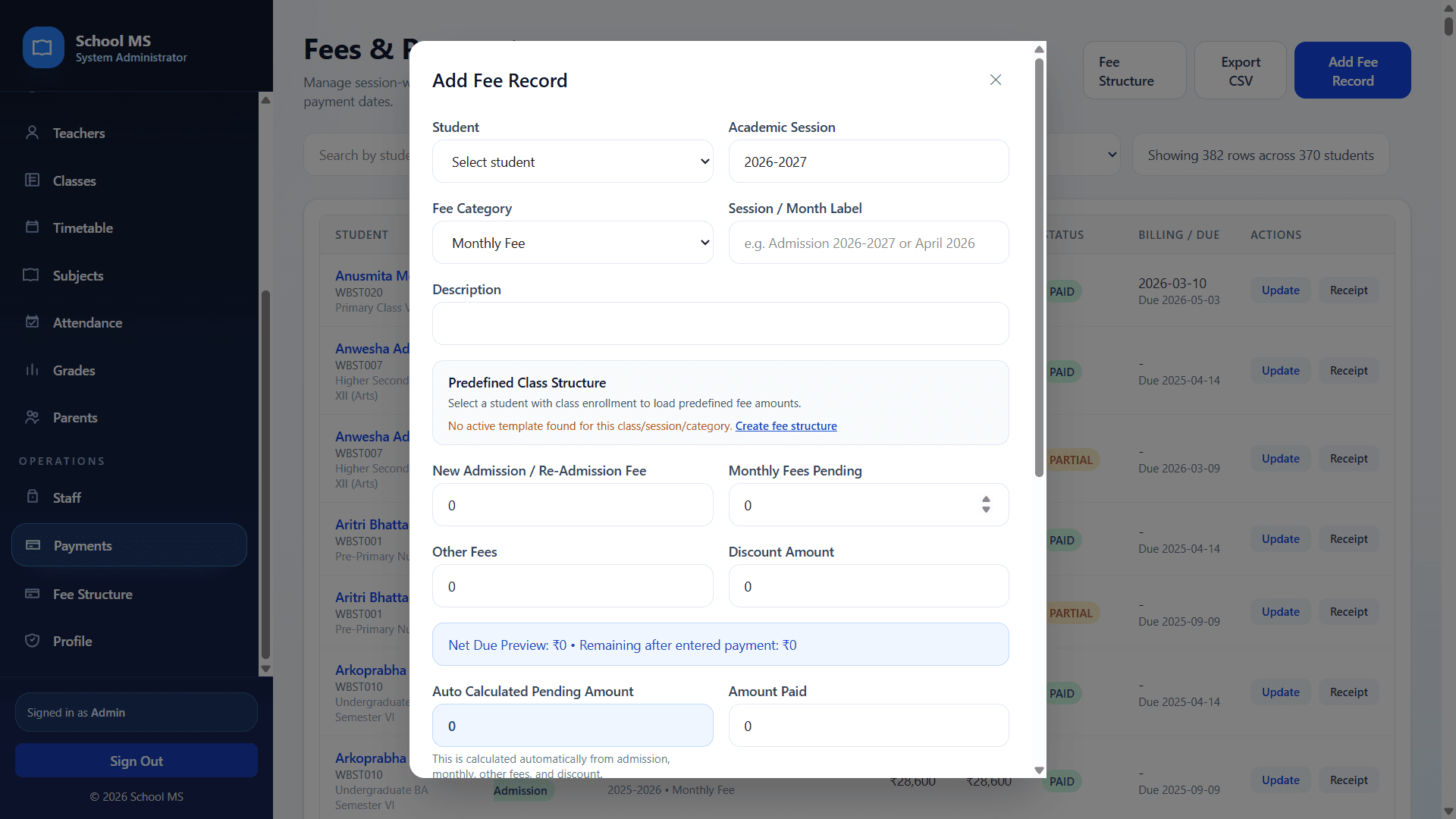Click the sidebar scrollbar down arrow

[265, 669]
